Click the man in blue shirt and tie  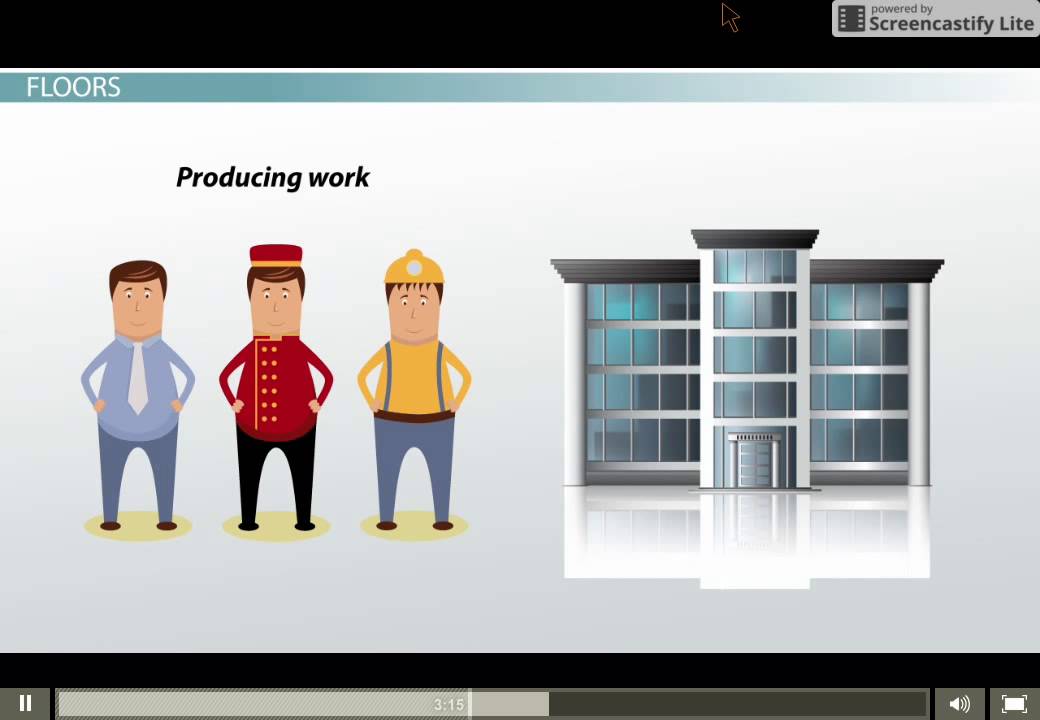(x=138, y=396)
